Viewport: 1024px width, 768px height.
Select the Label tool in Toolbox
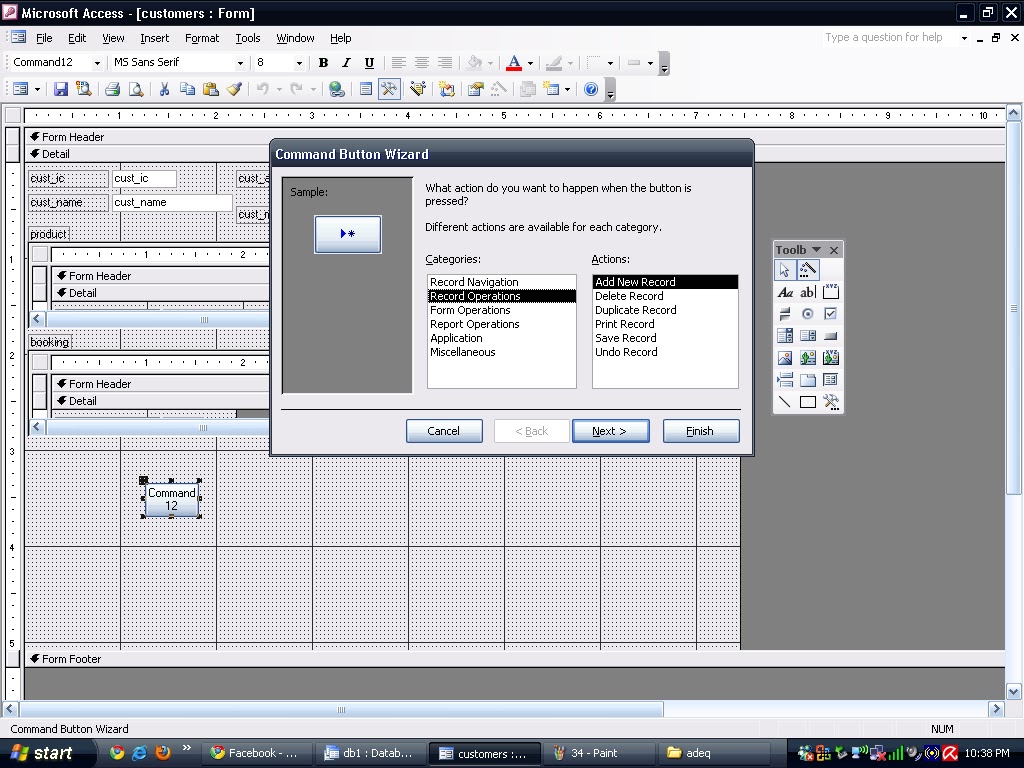785,293
